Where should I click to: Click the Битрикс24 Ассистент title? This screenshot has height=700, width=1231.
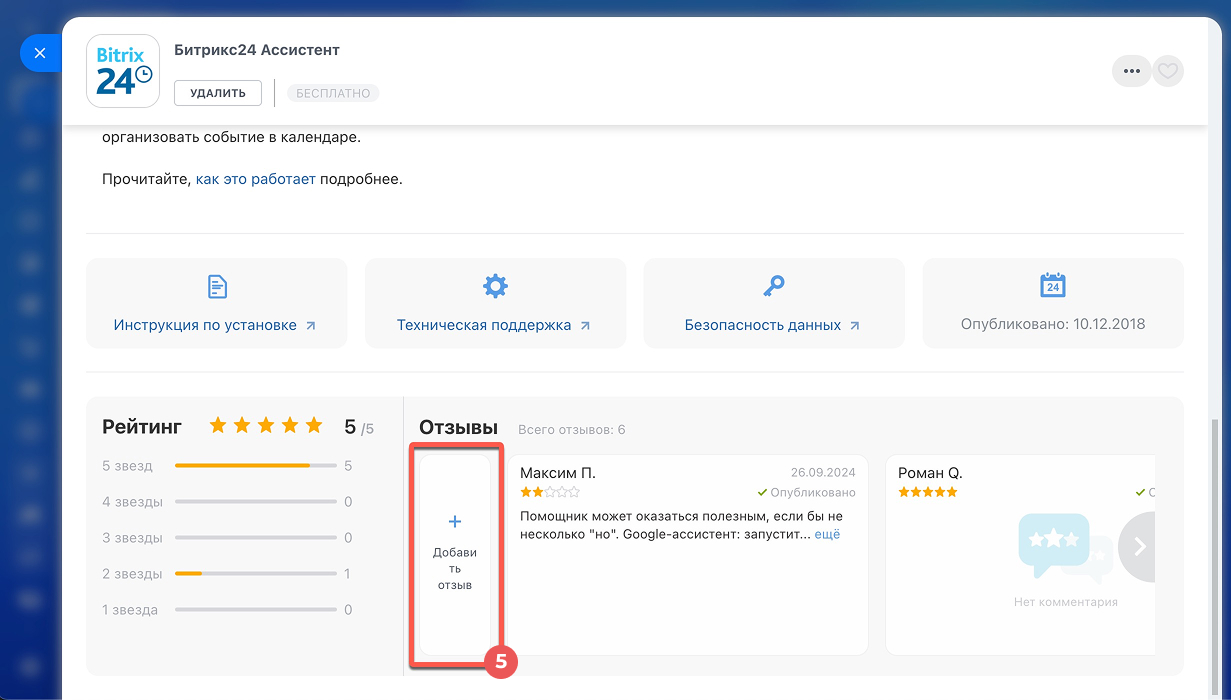click(x=257, y=50)
